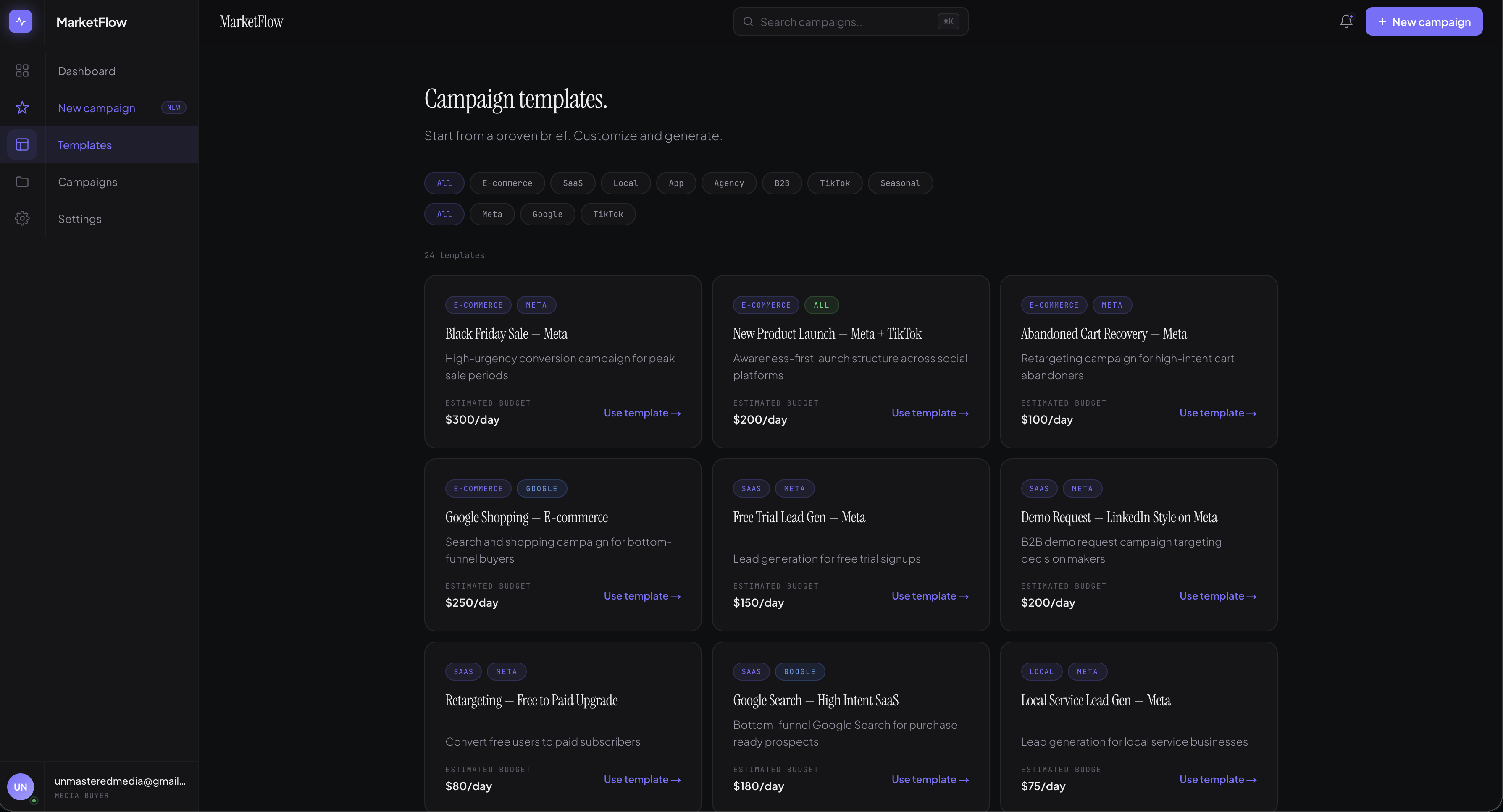Open Campaigns from the sidebar
Screen dimensions: 1503x812
point(87,181)
